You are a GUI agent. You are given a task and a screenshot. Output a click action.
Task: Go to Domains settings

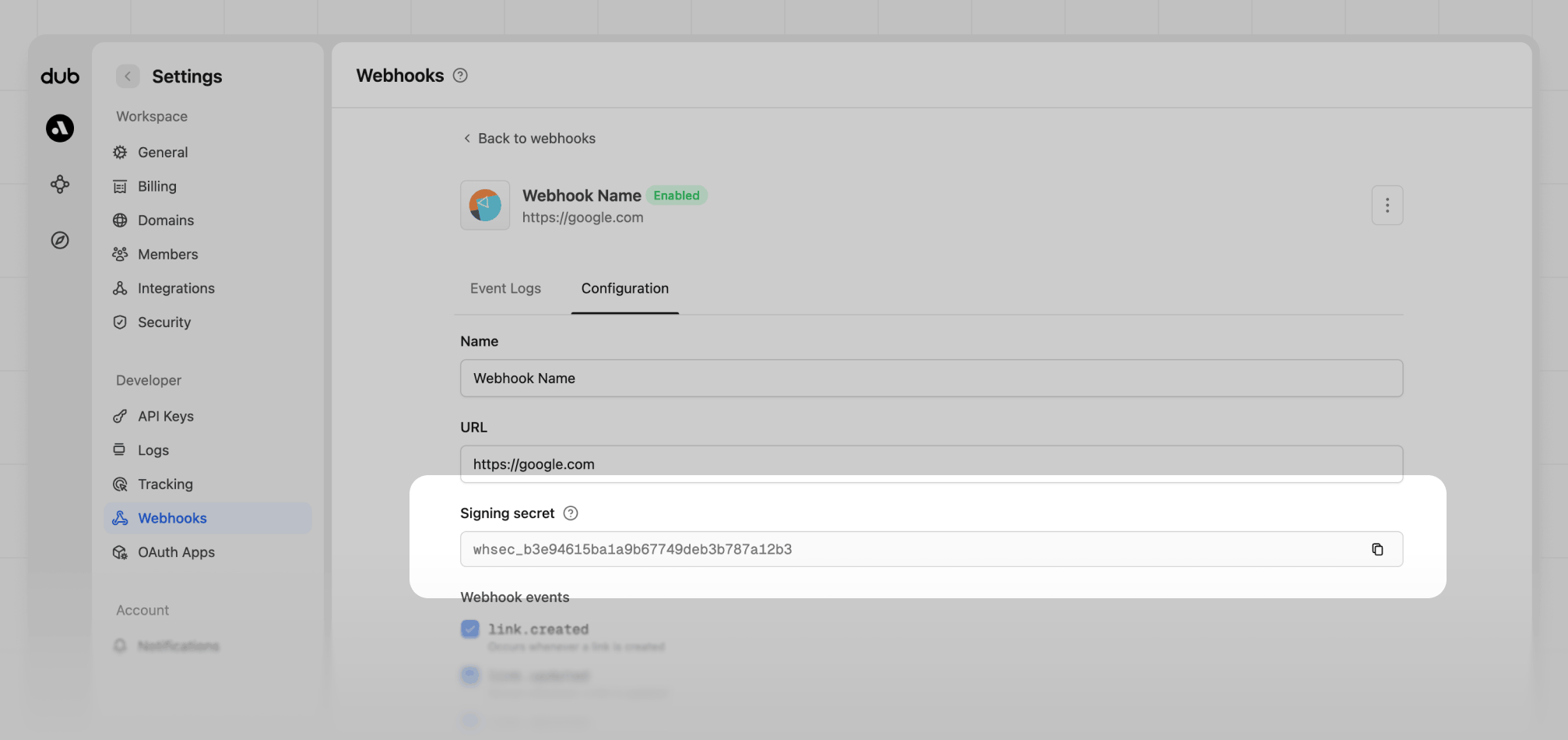pyautogui.click(x=208, y=220)
